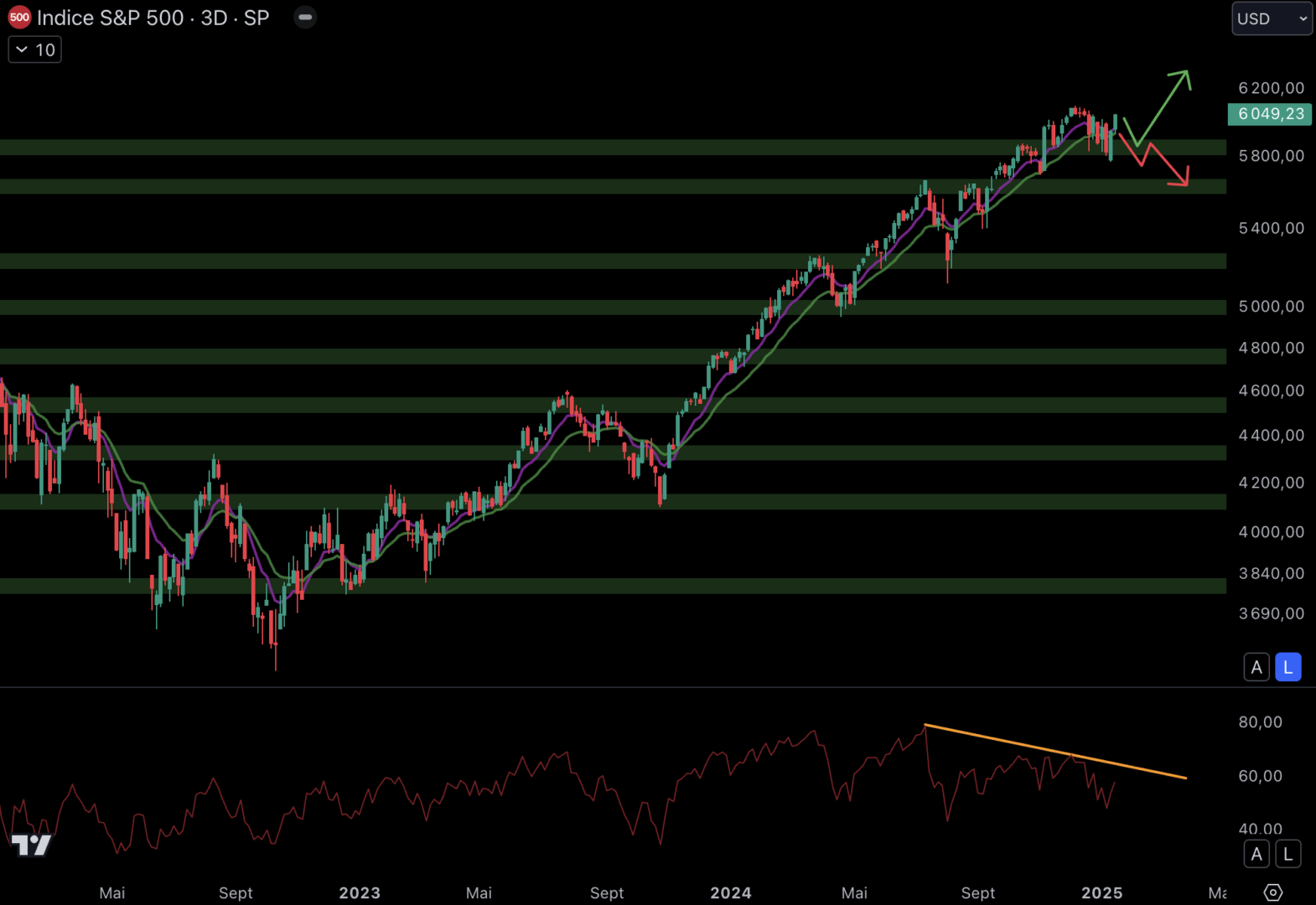Click the 2023 label on the time axis
Image resolution: width=1316 pixels, height=905 pixels.
360,892
